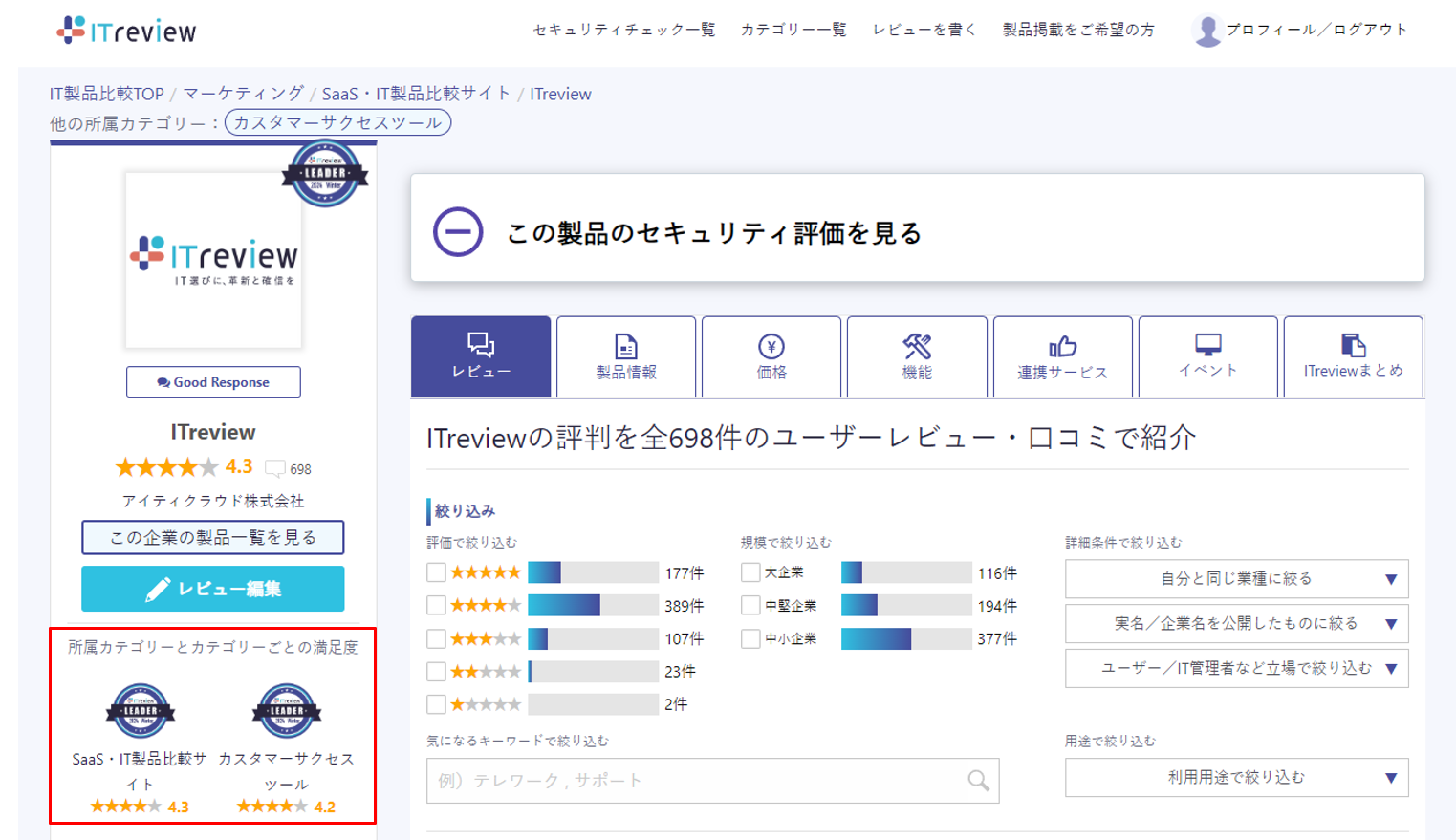The image size is (1456, 840).
Task: Enable the 5-star review filter
Action: coord(436,571)
